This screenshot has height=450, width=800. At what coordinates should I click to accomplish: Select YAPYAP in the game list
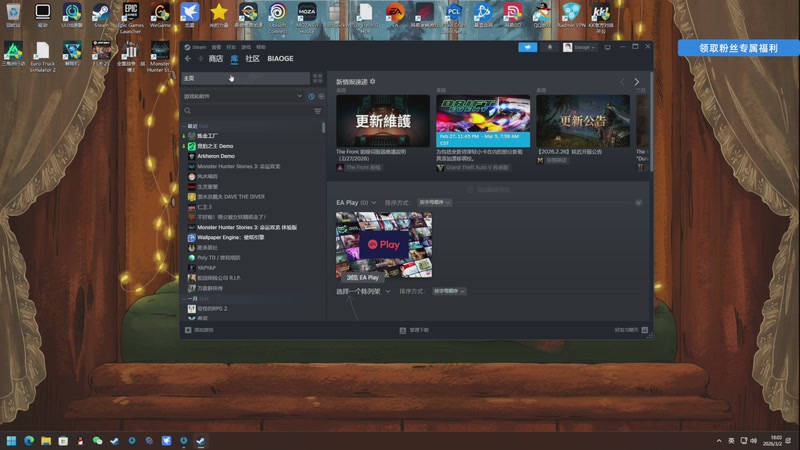click(x=206, y=268)
